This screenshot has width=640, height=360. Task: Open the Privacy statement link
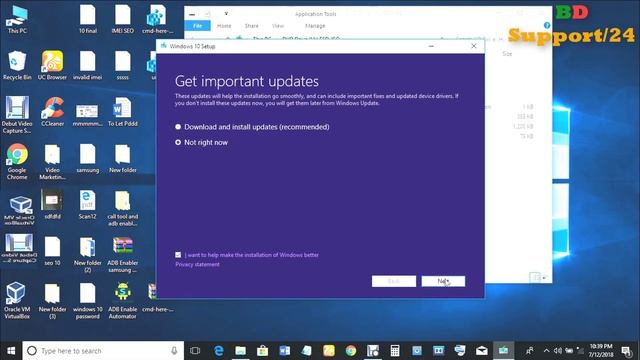197,264
